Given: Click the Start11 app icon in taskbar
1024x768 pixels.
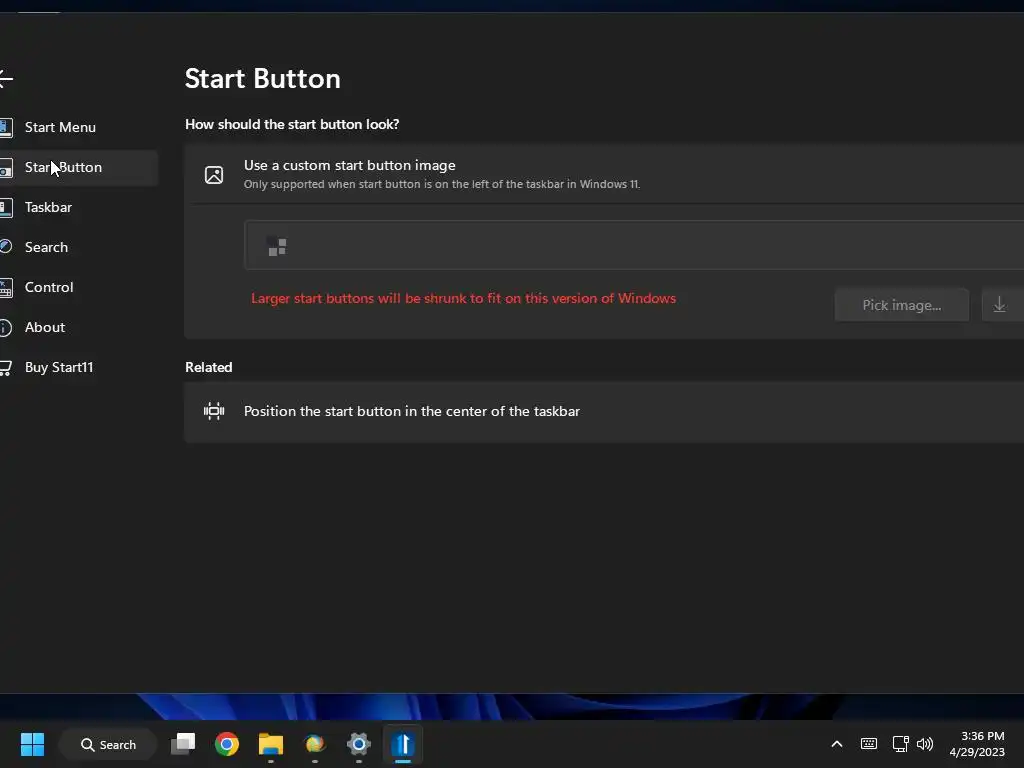Looking at the screenshot, I should point(403,744).
